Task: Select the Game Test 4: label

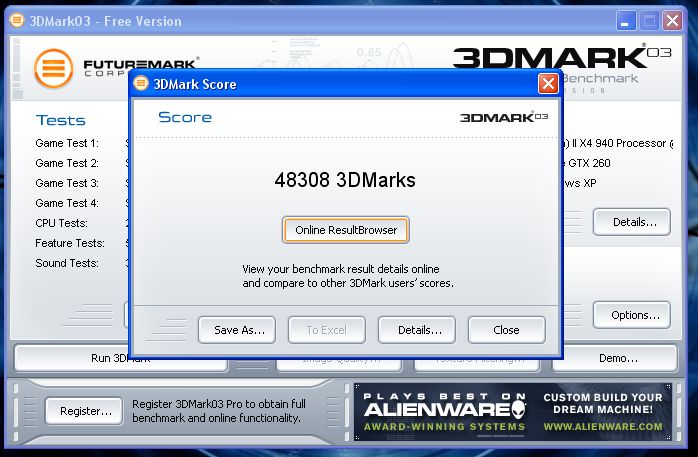Action: pos(67,203)
